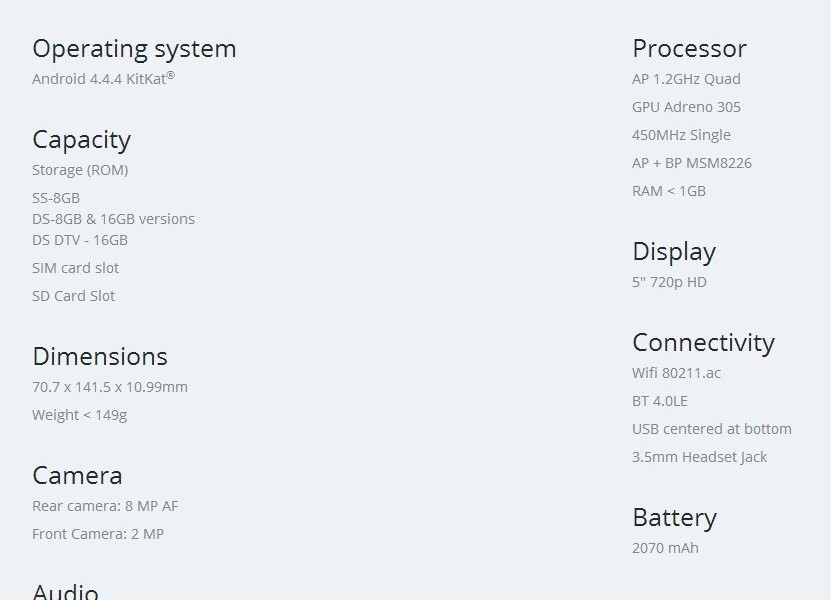Click the 3.5mm Headset Jack line
This screenshot has width=831, height=600.
(x=699, y=457)
